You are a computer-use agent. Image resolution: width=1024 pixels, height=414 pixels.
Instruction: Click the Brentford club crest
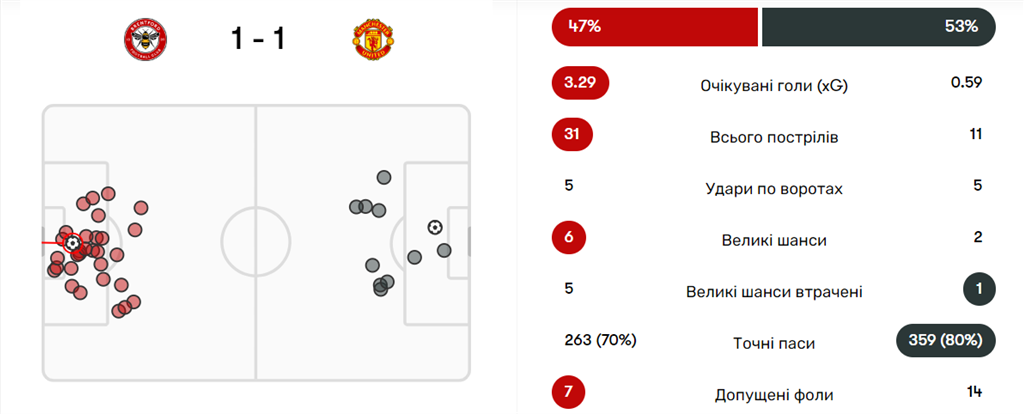coord(145,39)
